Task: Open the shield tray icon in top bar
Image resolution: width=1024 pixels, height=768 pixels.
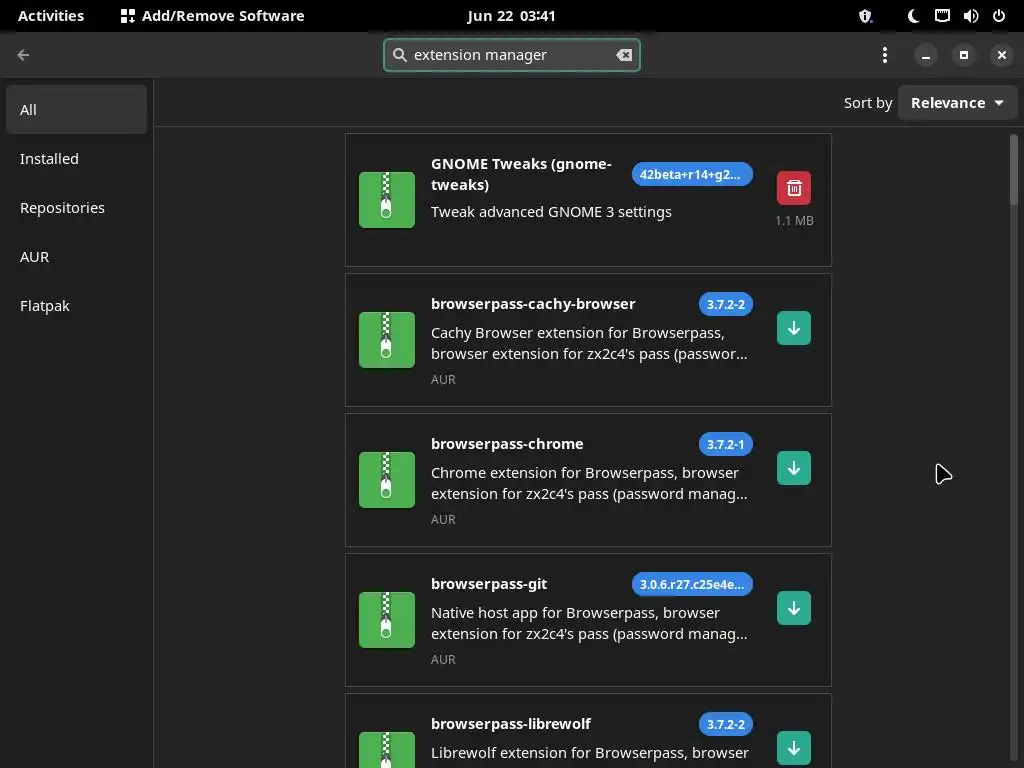Action: point(865,16)
